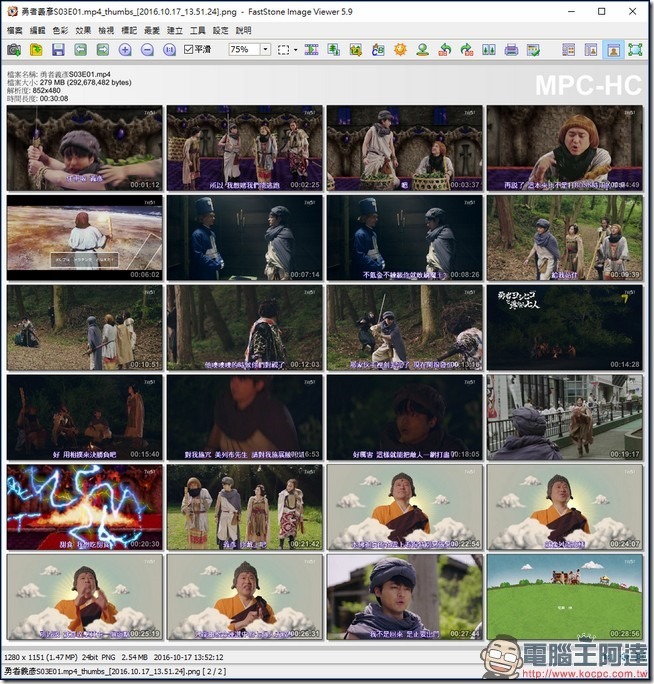Save the image with the floppy disk icon
The image size is (654, 684).
pyautogui.click(x=58, y=50)
